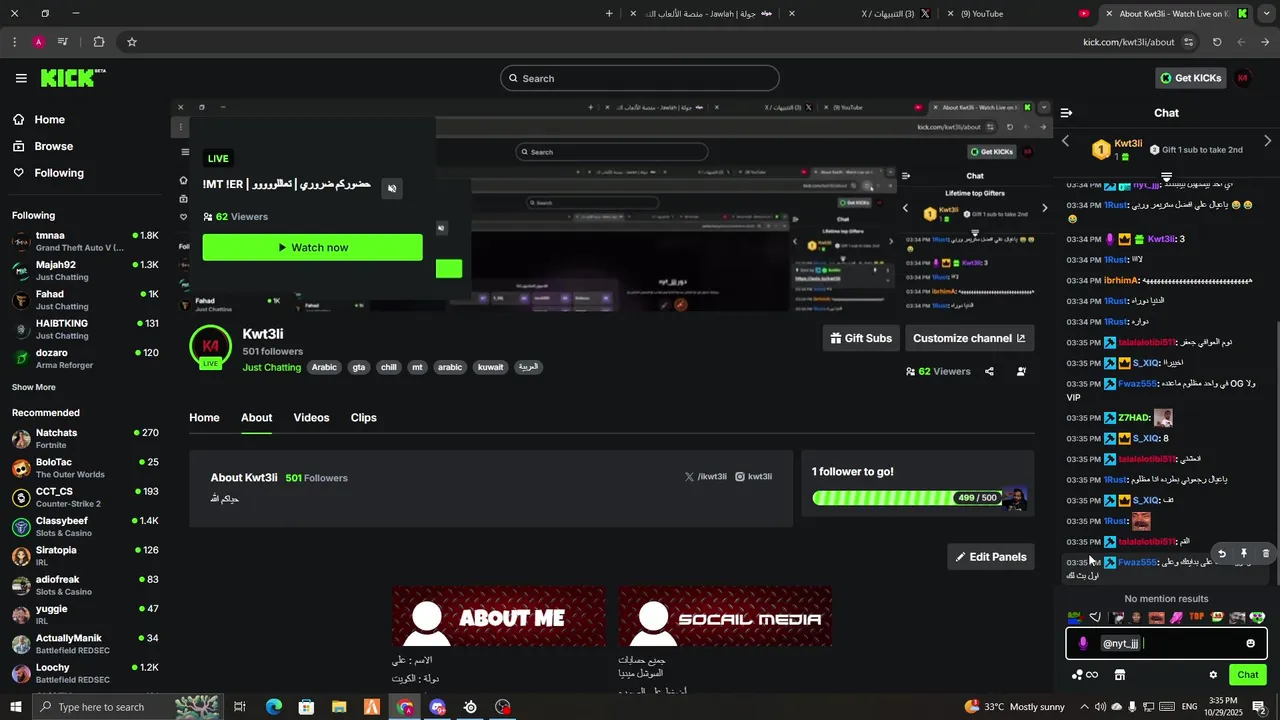Click the reply icon on the hovered chat message
The image size is (1280, 720).
click(1221, 553)
